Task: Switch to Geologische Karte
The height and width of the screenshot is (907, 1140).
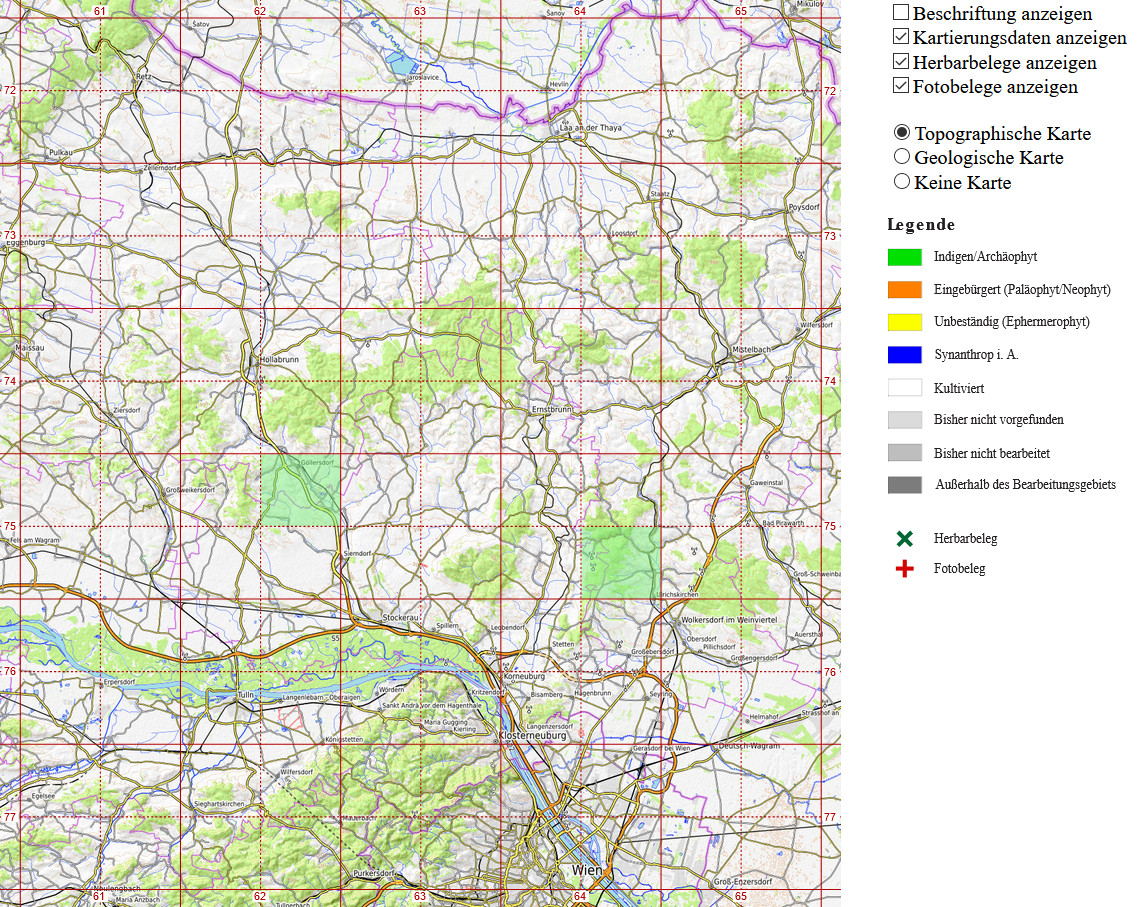Action: click(x=901, y=157)
